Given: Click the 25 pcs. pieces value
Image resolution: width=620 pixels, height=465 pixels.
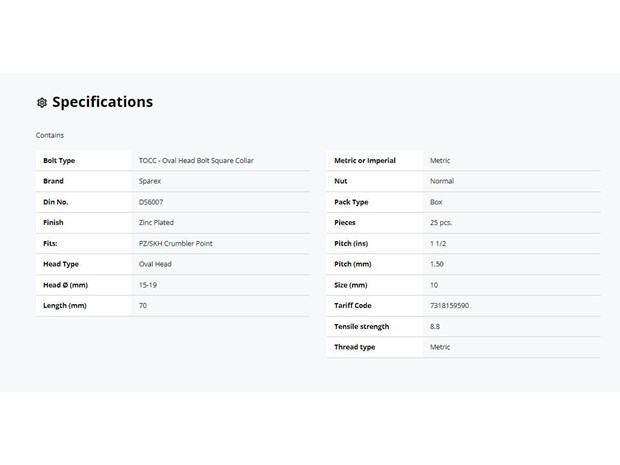Looking at the screenshot, I should tap(443, 223).
